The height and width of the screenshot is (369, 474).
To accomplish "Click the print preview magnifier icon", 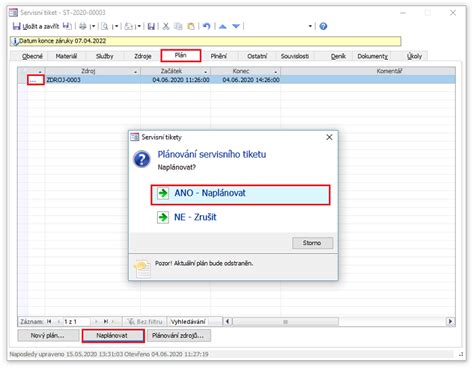I will (x=105, y=26).
